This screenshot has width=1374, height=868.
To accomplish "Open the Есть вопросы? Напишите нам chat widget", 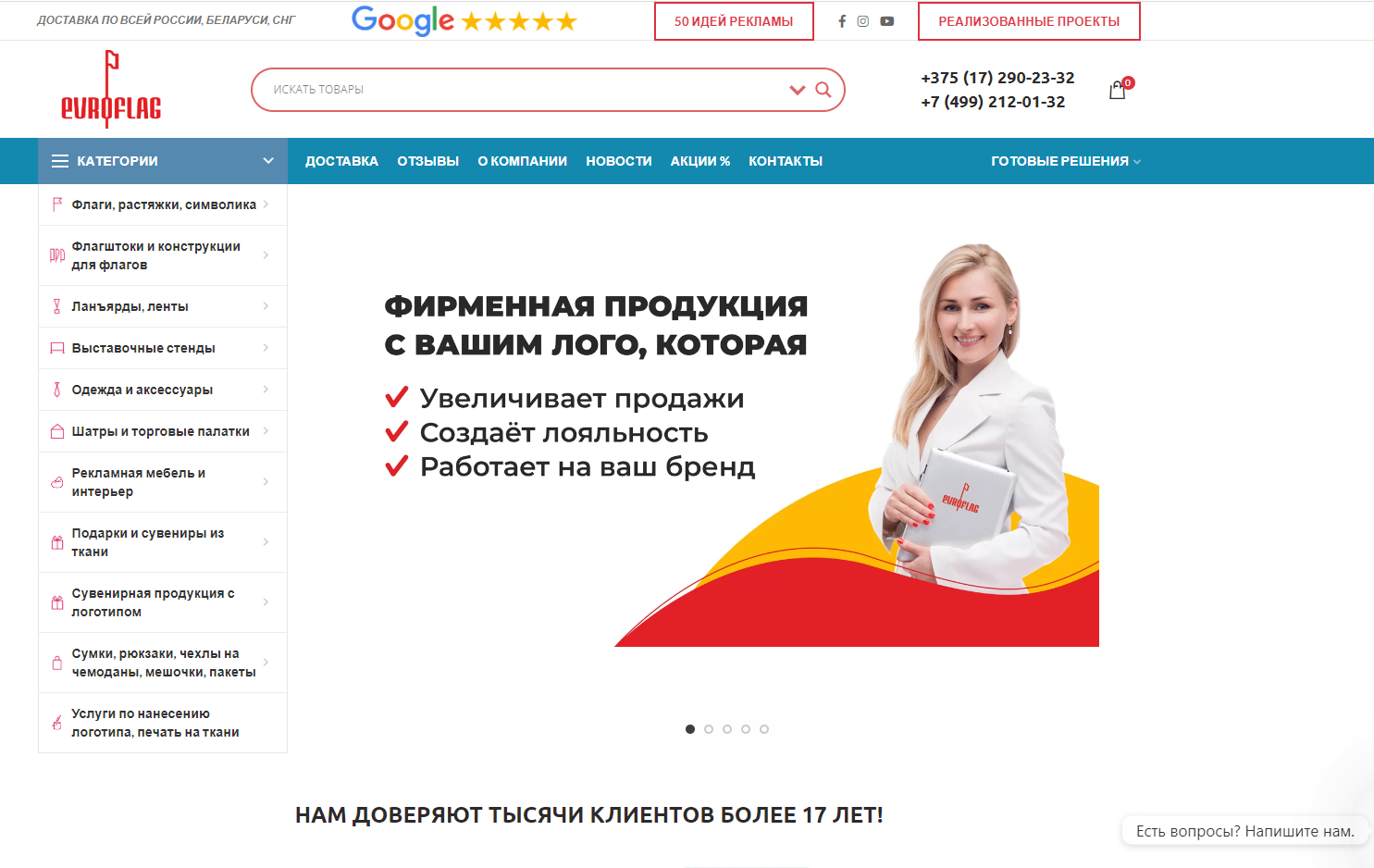I will (x=1245, y=831).
